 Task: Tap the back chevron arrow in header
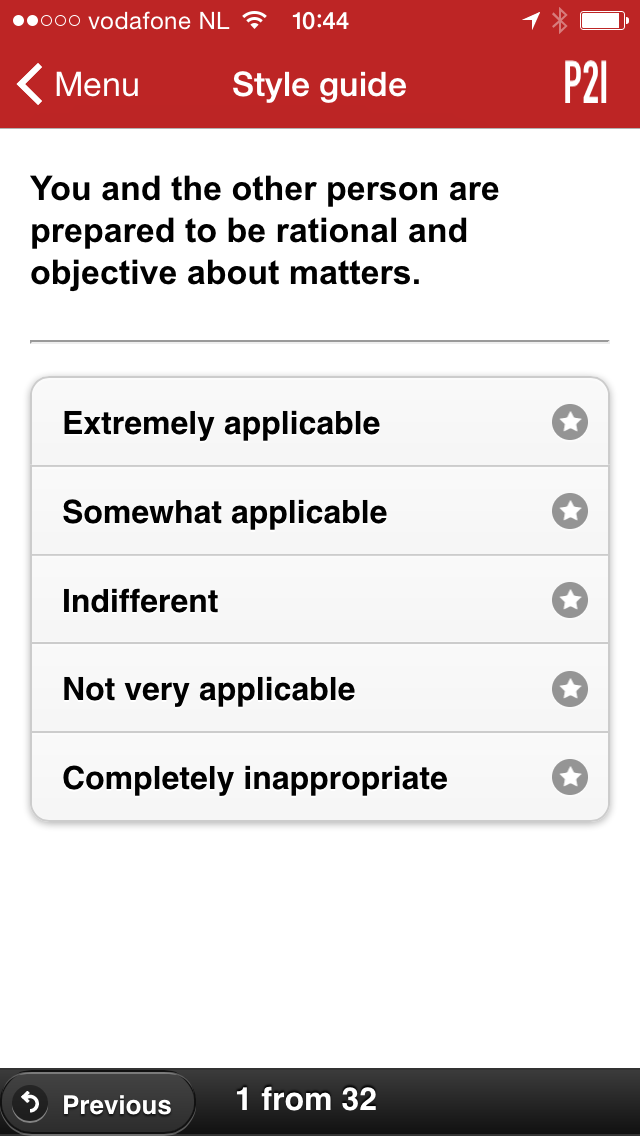[31, 85]
